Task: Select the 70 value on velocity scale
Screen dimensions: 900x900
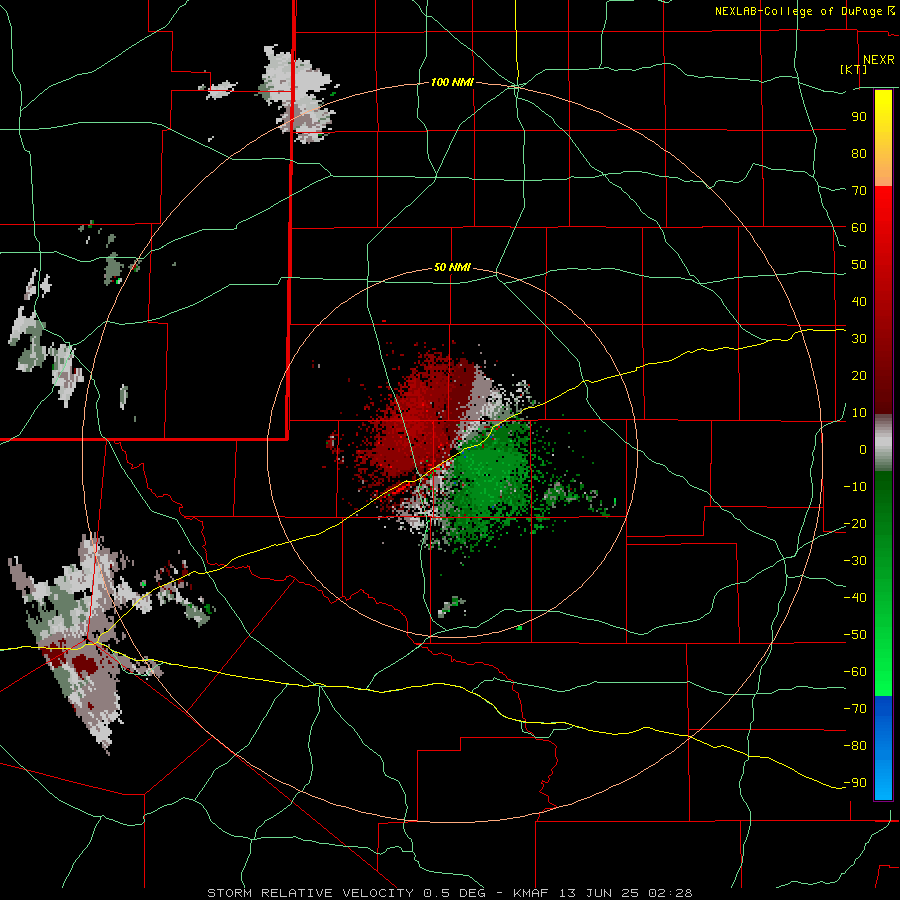Action: point(859,191)
